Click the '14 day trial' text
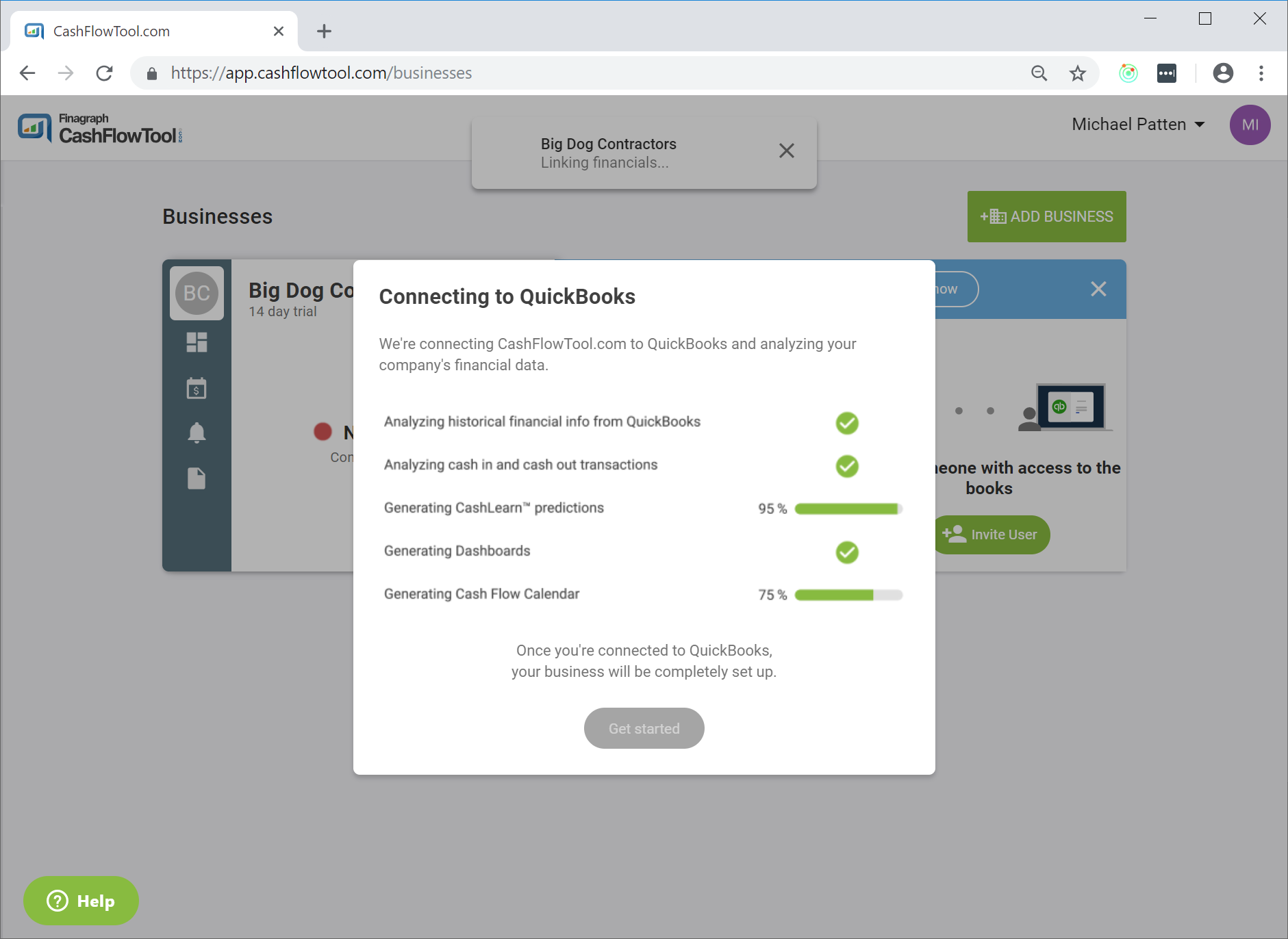This screenshot has width=1288, height=939. [283, 311]
